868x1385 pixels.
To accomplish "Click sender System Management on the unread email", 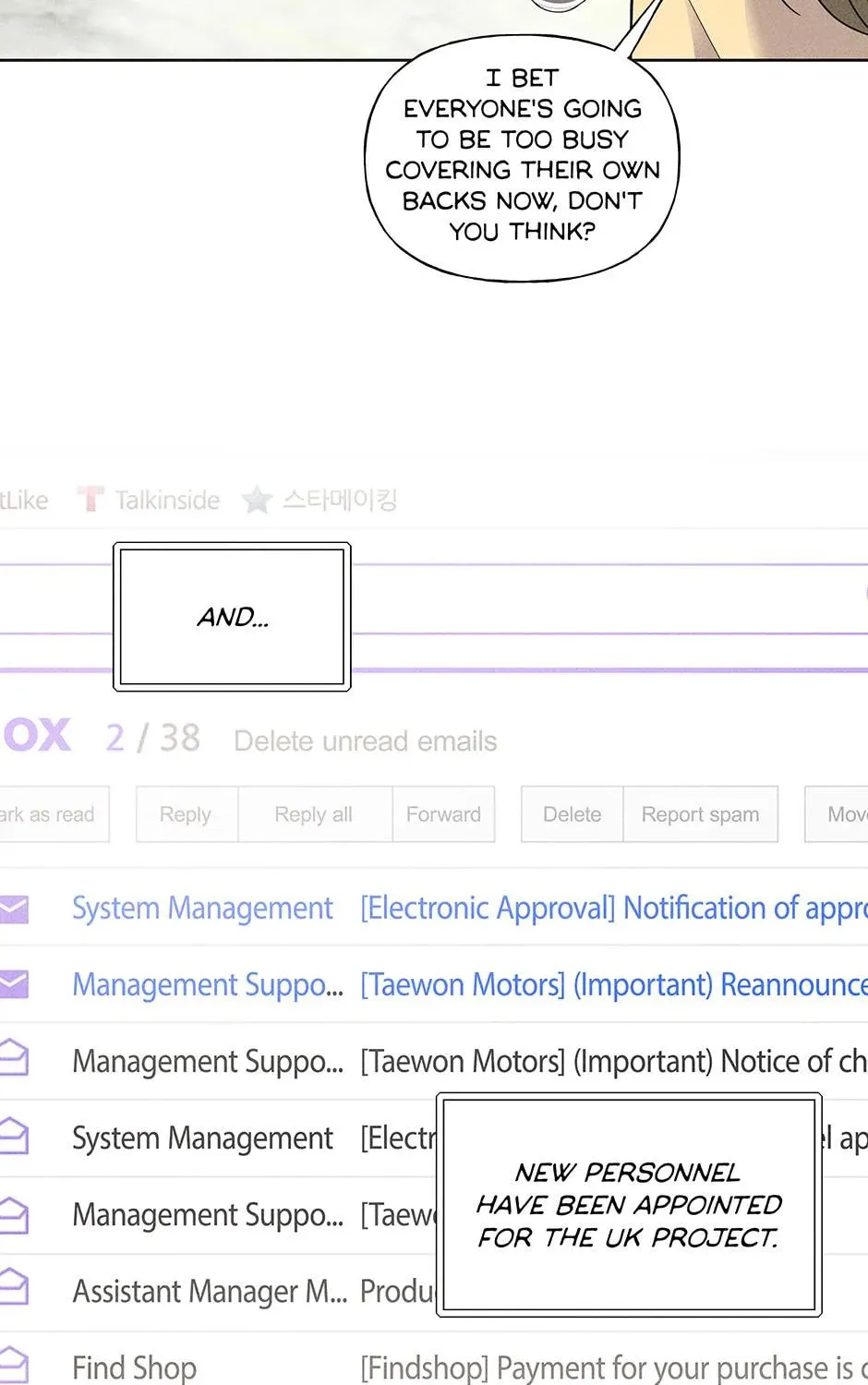I will (202, 909).
